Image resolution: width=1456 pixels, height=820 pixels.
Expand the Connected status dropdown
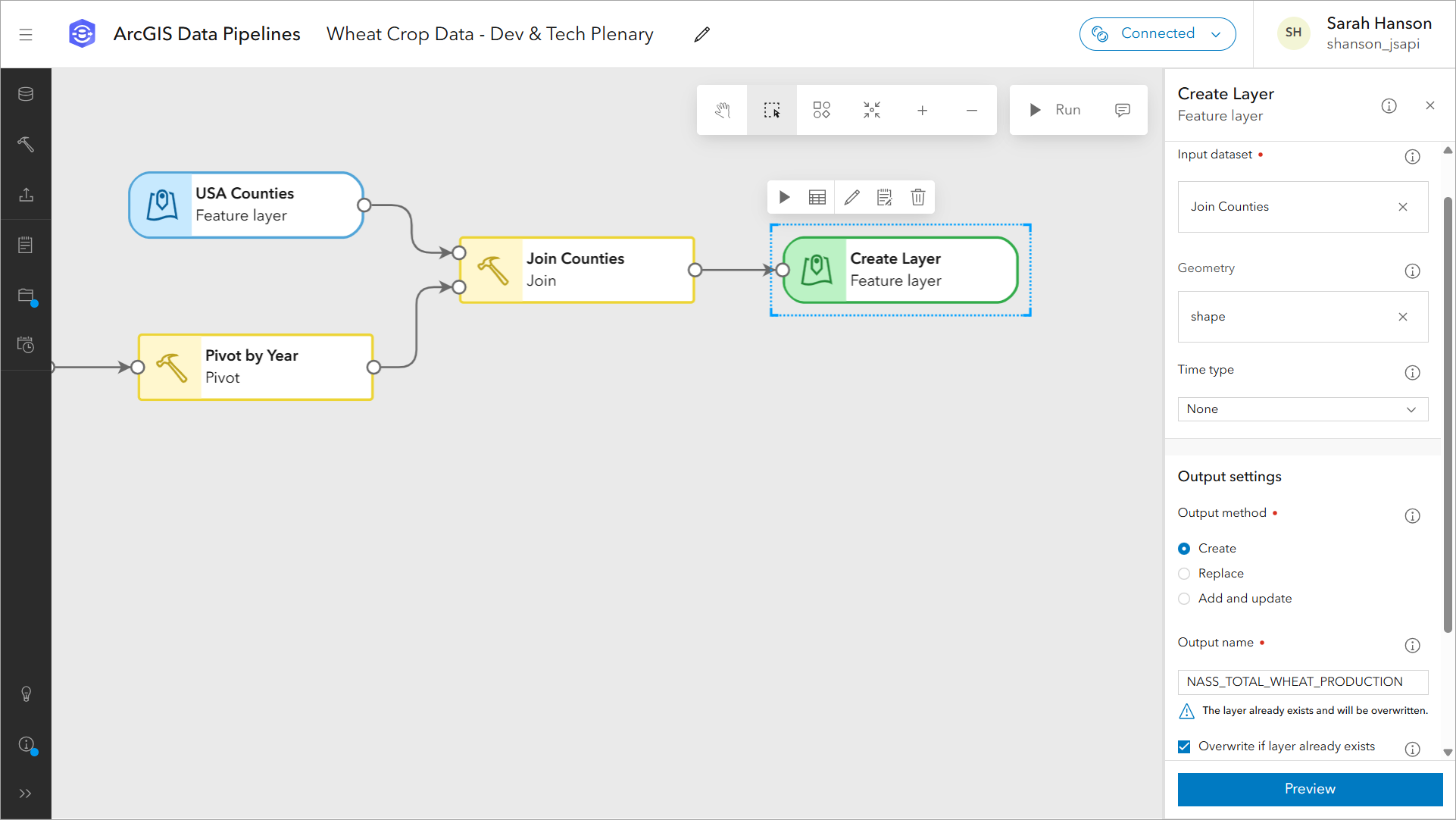pos(1217,33)
